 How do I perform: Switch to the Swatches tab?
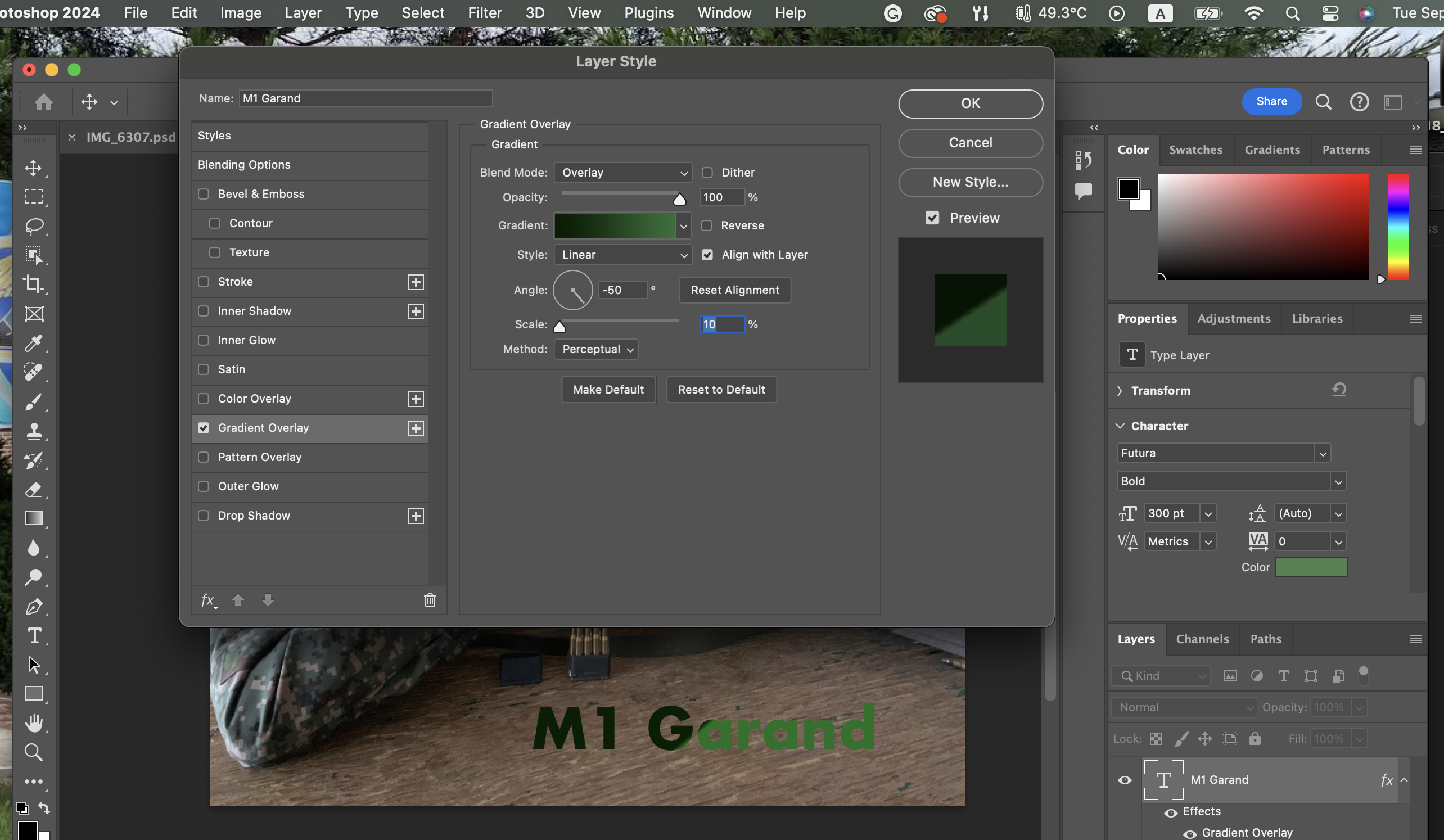pos(1195,150)
